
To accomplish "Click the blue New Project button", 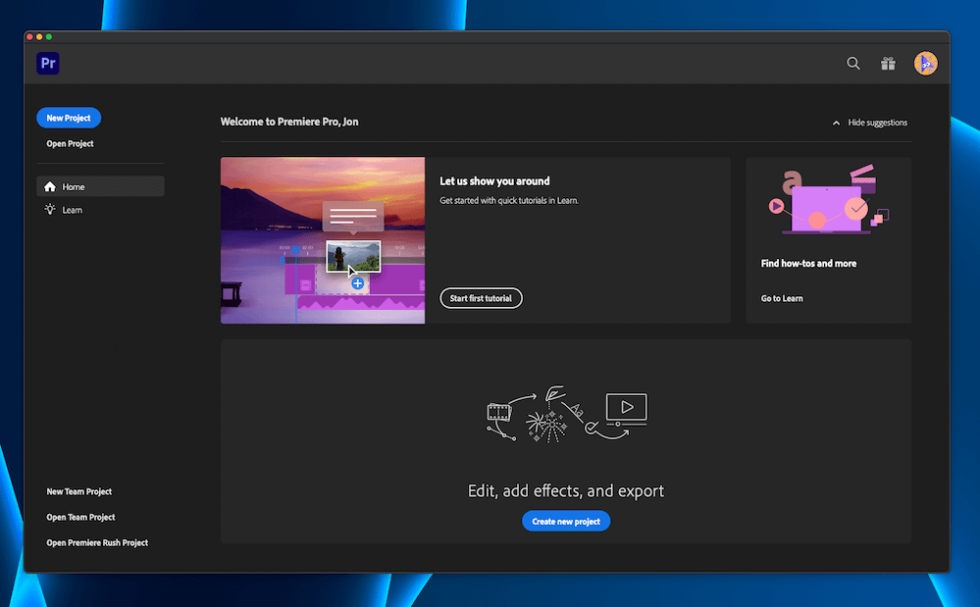I will click(x=68, y=117).
